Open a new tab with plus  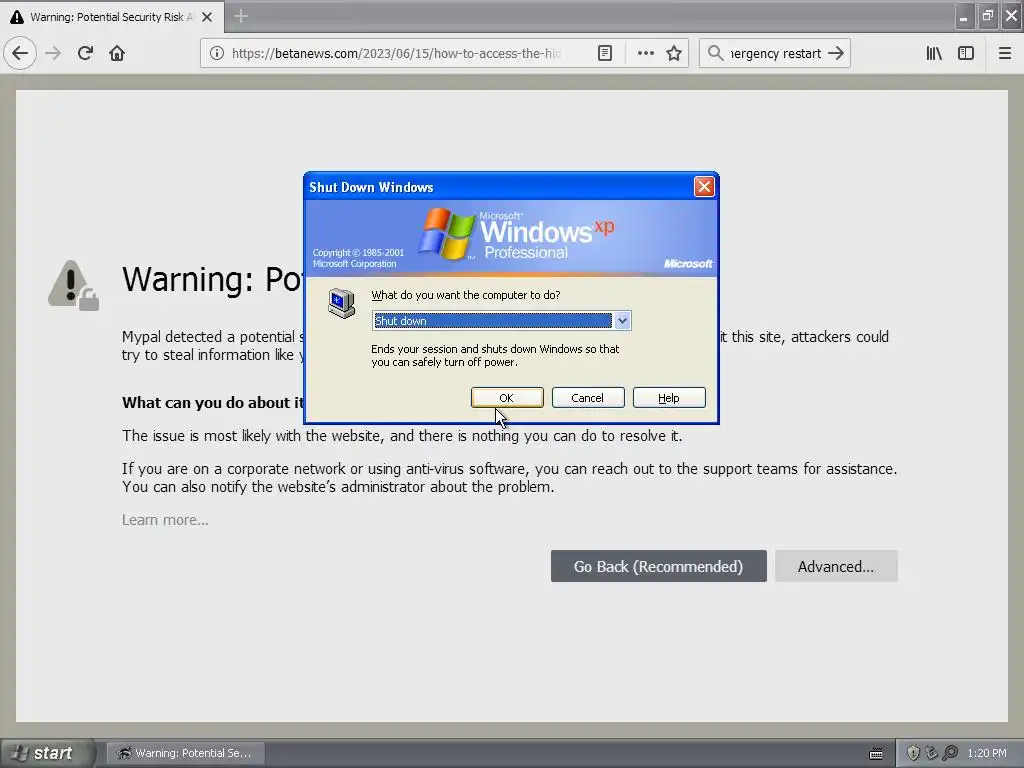pyautogui.click(x=241, y=16)
